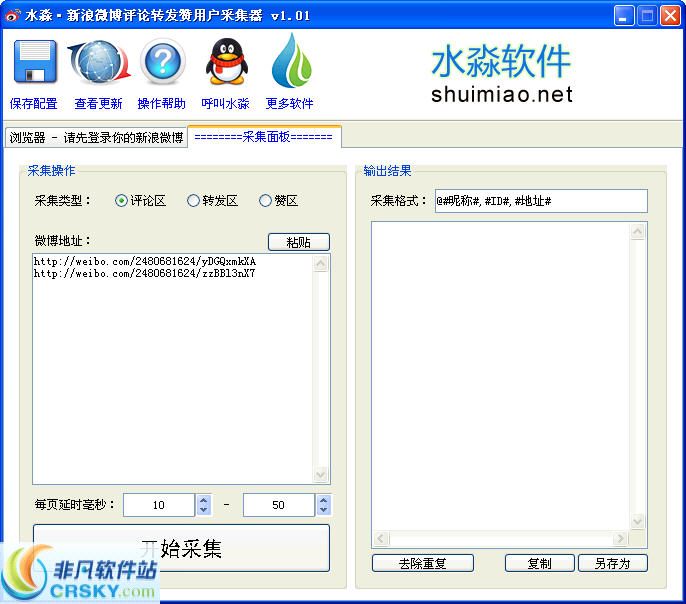The image size is (686, 604).
Task: Click the output area scroll down arrow
Action: [x=637, y=521]
